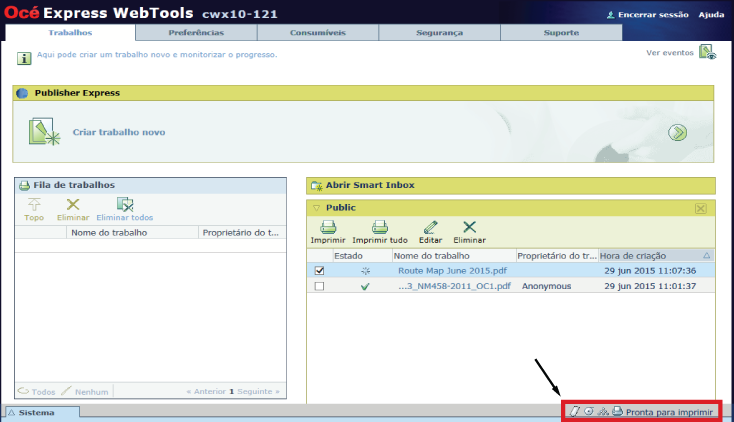Click the printer status icon beside Pronta para imprimir

coord(617,411)
